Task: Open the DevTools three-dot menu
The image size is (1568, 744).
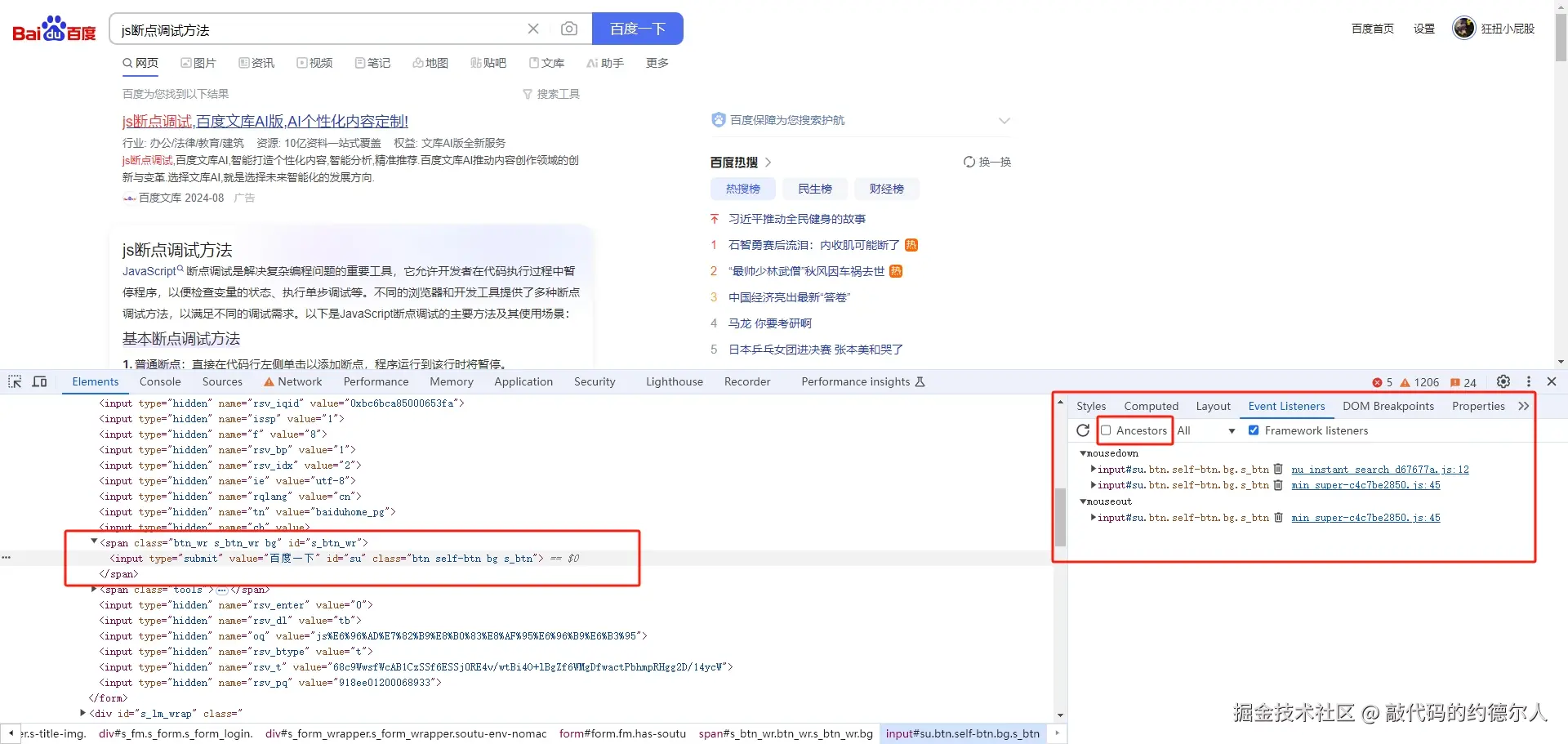Action: (1528, 381)
